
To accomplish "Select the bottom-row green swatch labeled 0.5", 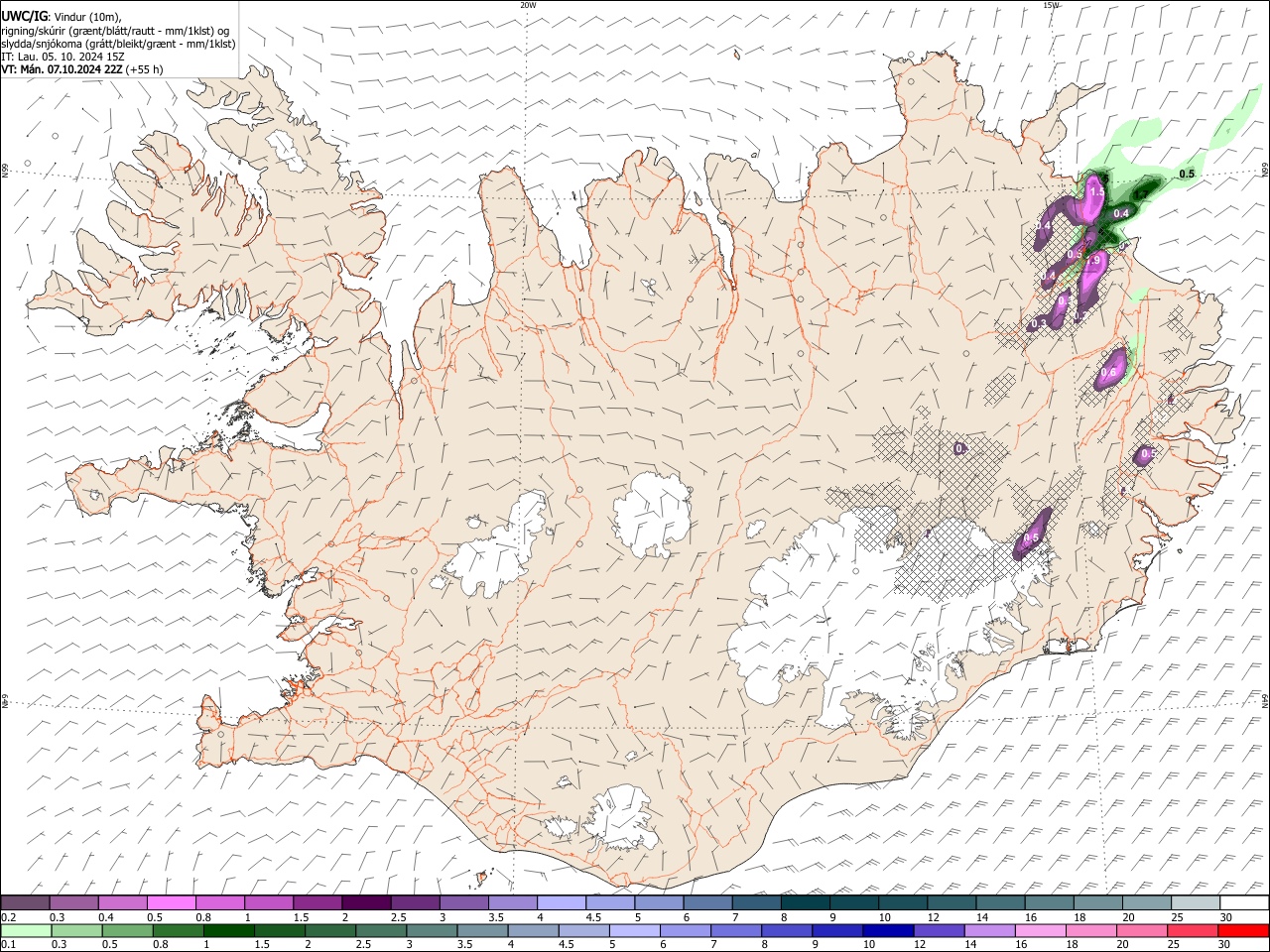I will pos(127,930).
